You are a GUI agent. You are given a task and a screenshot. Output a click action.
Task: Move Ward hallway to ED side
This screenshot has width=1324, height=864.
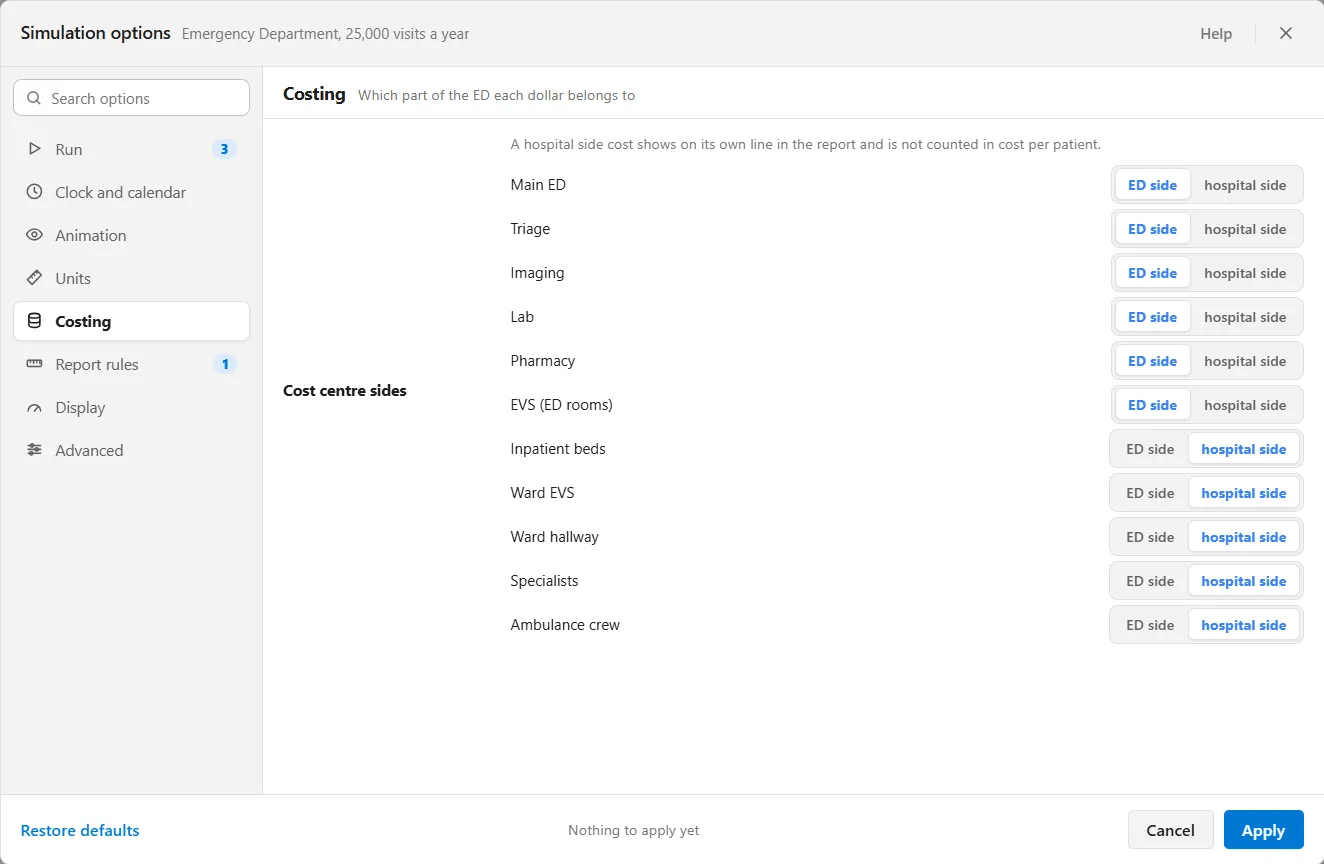pos(1150,537)
